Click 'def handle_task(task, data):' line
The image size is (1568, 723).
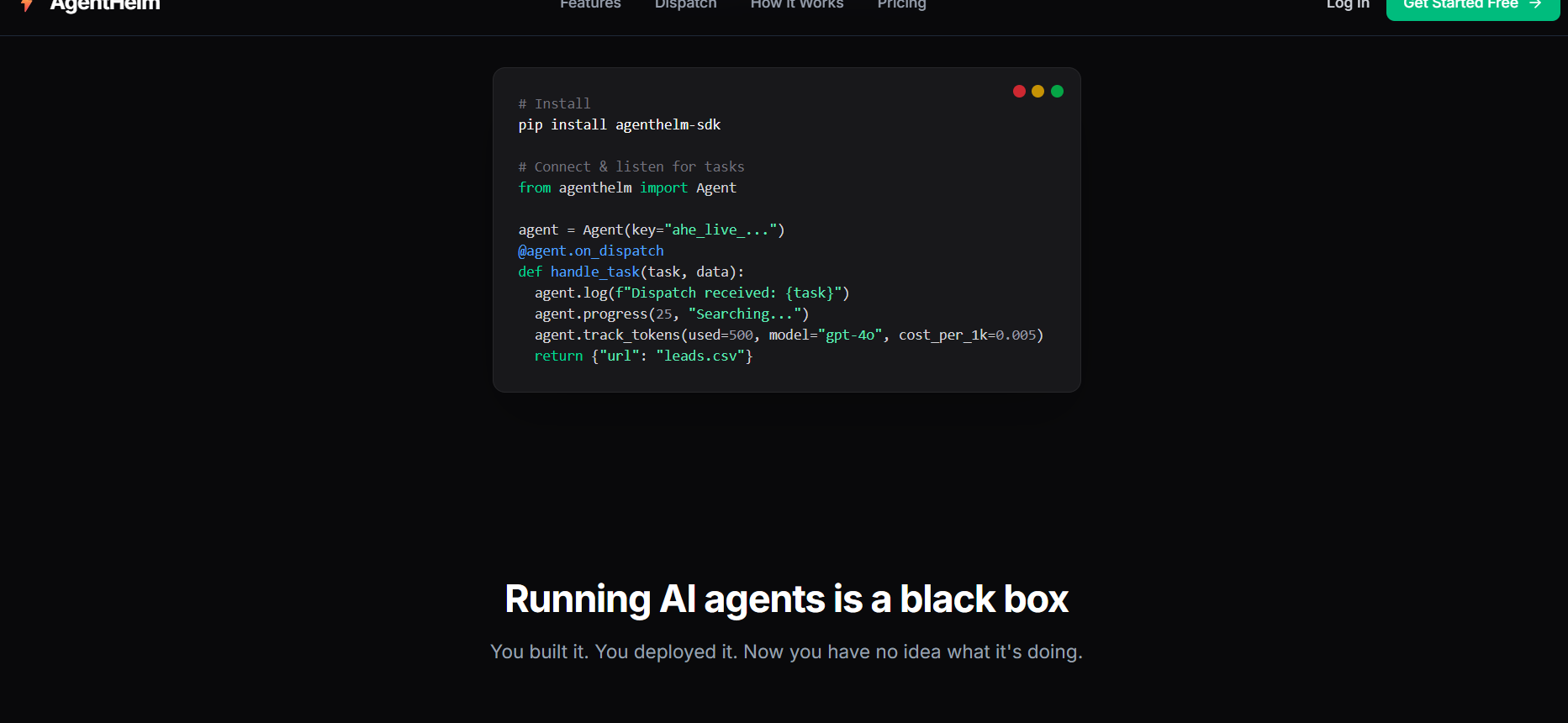[x=631, y=272]
